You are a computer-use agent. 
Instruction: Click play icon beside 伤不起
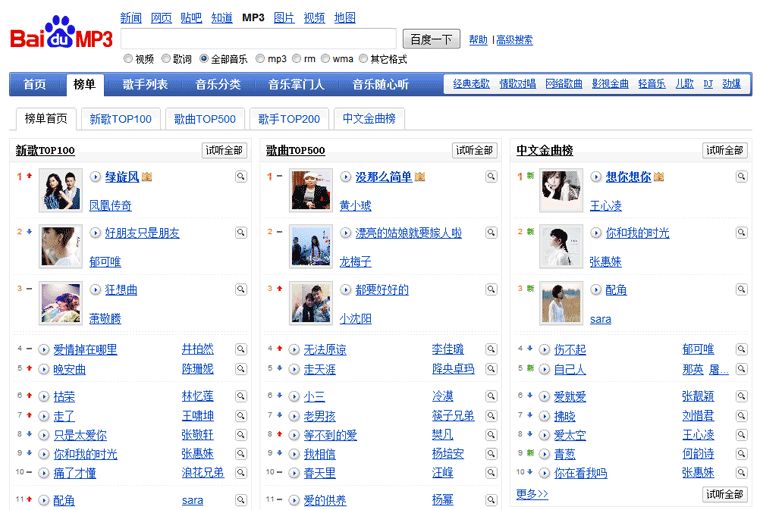click(x=544, y=350)
